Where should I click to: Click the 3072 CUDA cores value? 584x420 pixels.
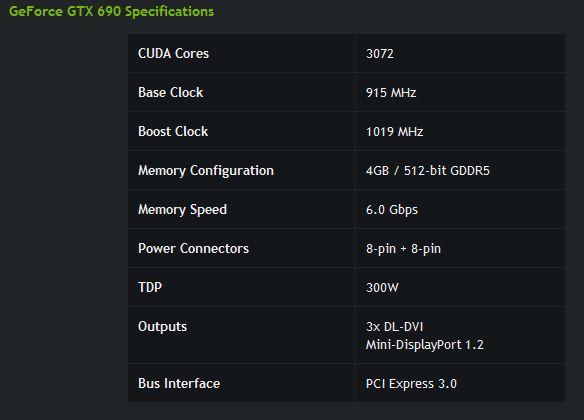[380, 54]
